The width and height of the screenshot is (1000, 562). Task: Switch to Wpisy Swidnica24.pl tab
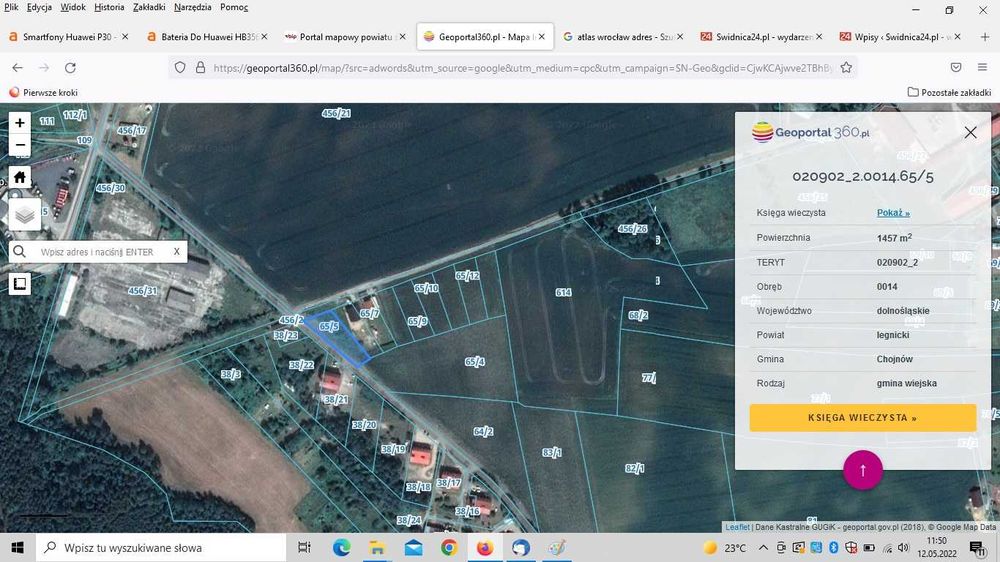click(x=899, y=37)
